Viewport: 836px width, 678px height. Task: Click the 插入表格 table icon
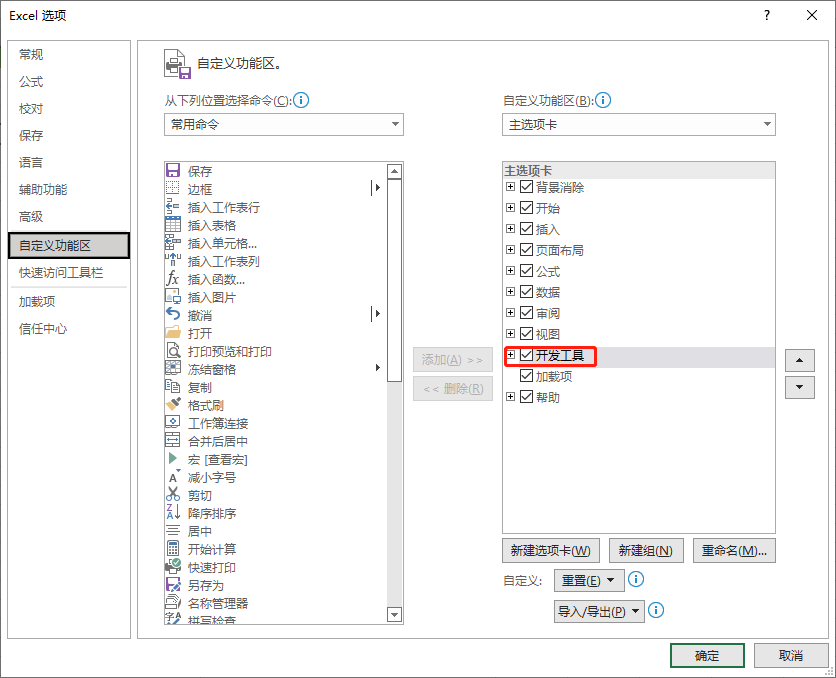(173, 224)
